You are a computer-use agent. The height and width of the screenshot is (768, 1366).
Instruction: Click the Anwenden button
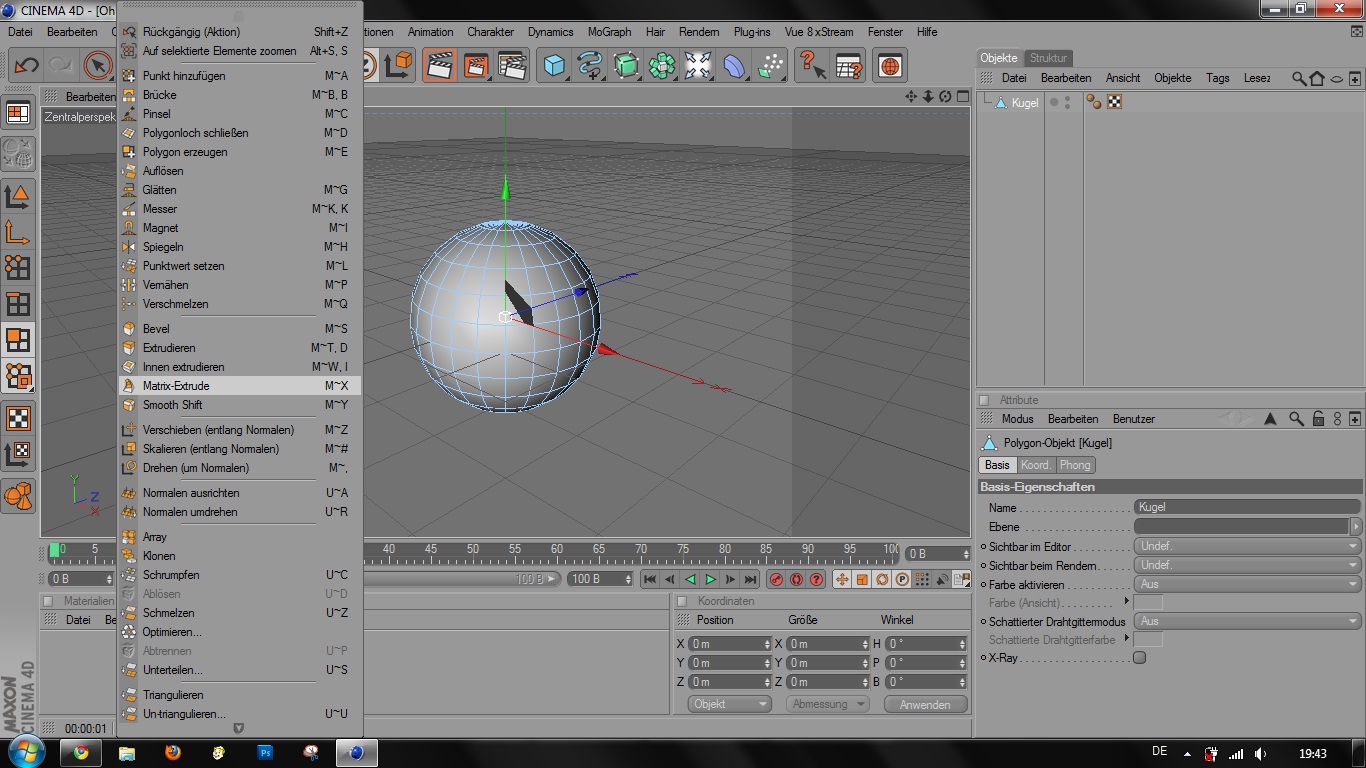click(x=925, y=704)
